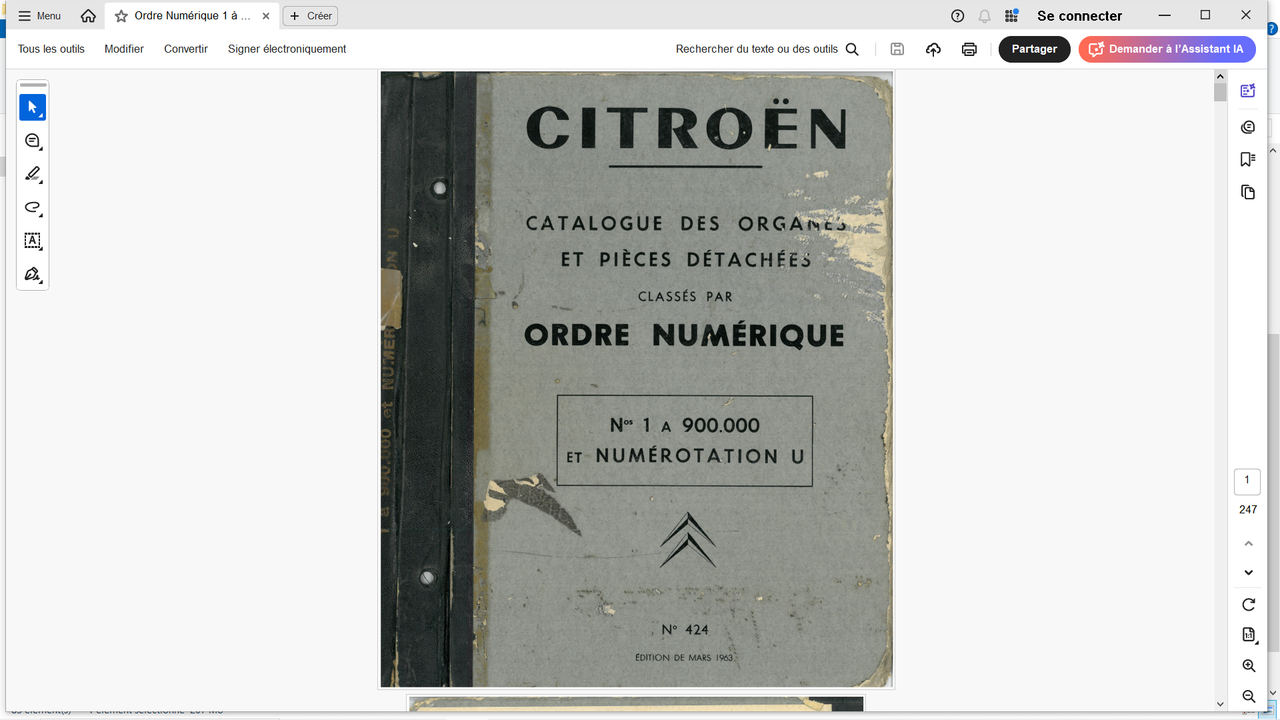This screenshot has height=720, width=1280.
Task: Open the bookmarks panel icon
Action: pos(1248,160)
